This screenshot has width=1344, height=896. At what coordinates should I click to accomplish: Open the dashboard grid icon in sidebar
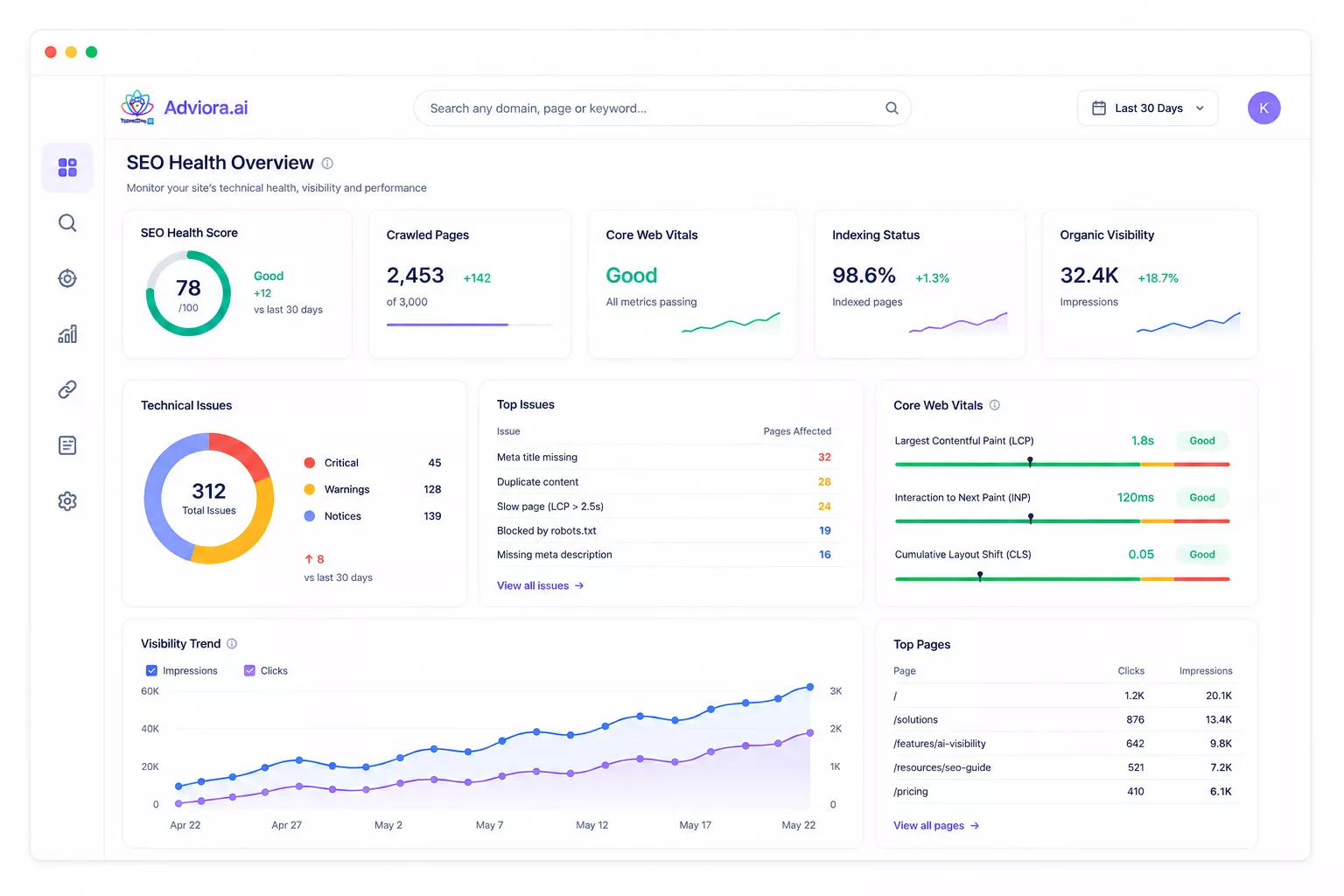(67, 167)
